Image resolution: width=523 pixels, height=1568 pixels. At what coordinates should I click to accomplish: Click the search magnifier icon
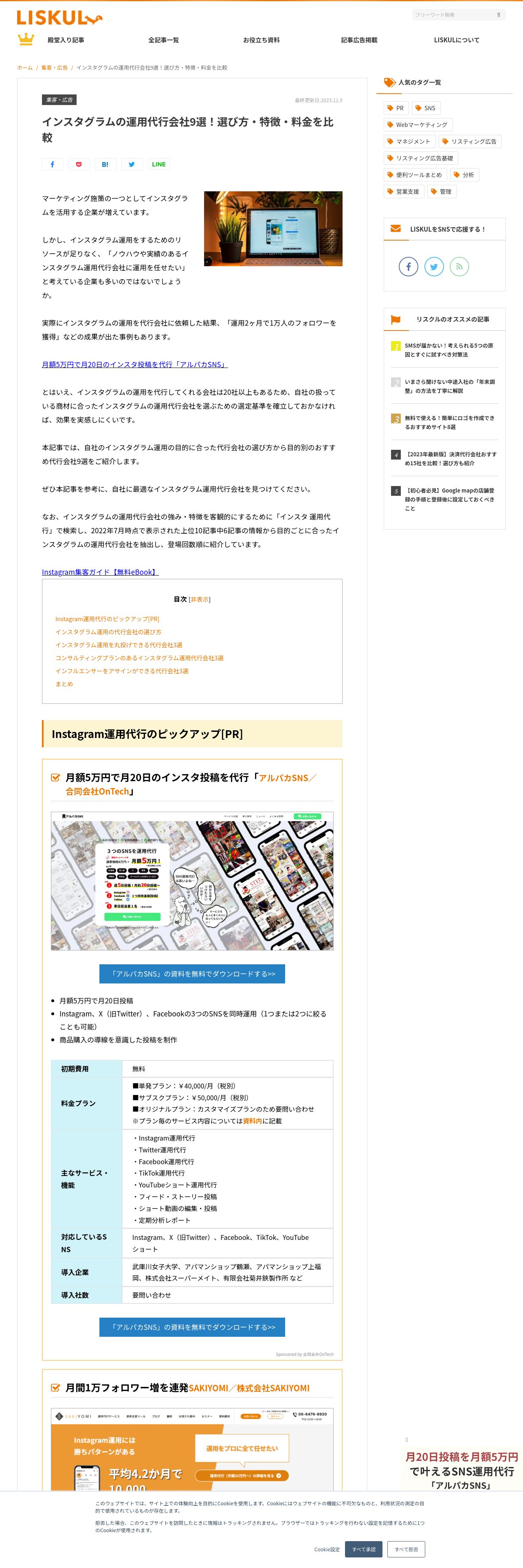498,15
